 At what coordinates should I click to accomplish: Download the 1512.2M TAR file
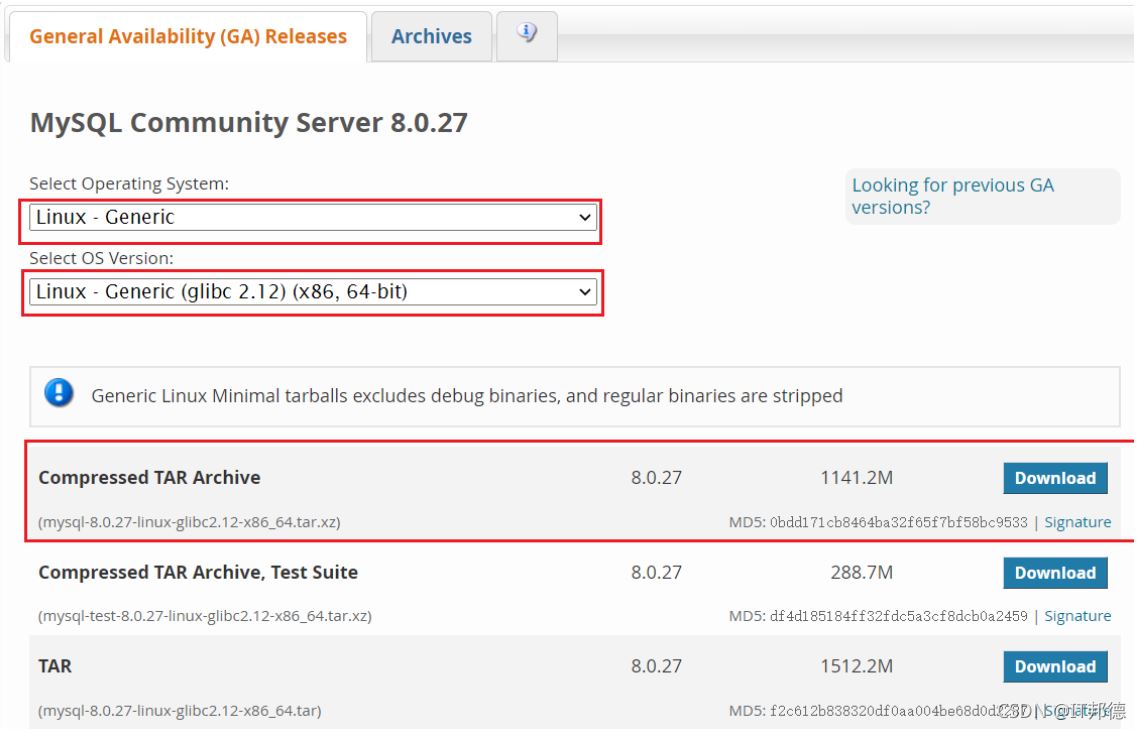[x=1055, y=667]
